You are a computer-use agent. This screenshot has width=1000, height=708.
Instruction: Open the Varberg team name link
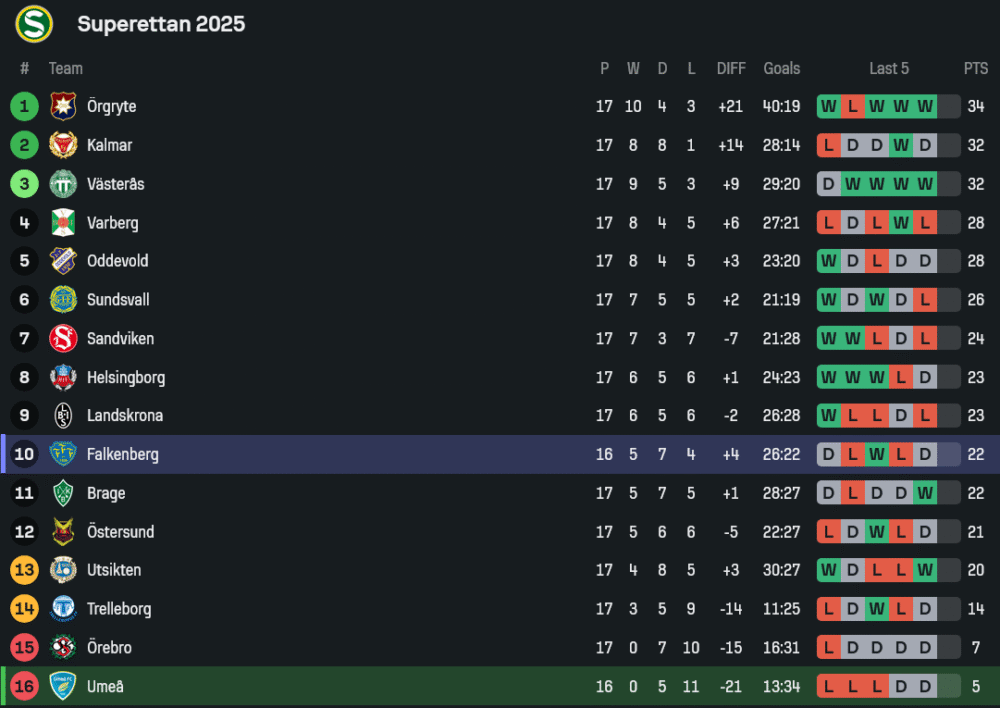click(112, 223)
